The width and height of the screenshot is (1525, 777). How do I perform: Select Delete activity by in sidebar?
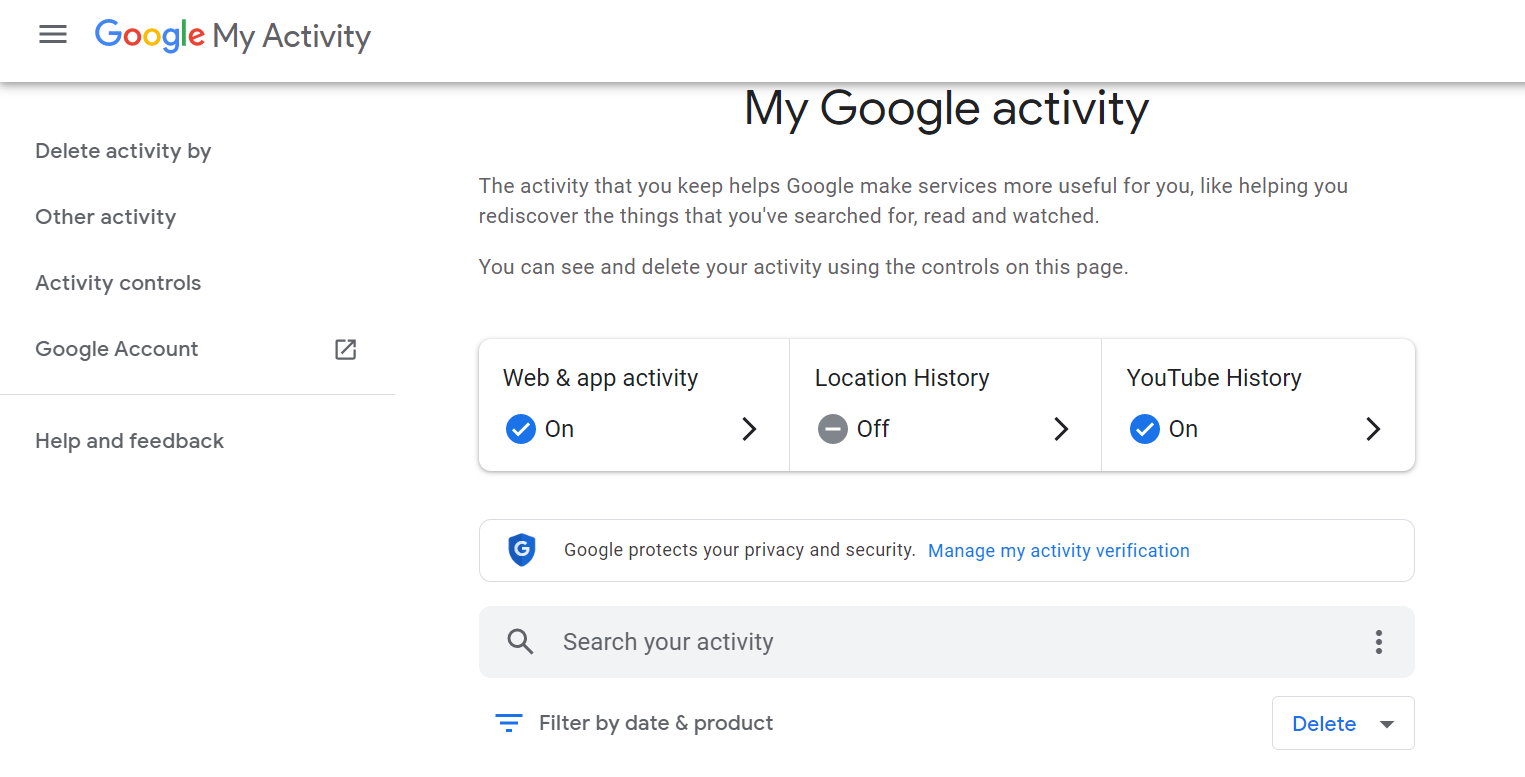123,151
